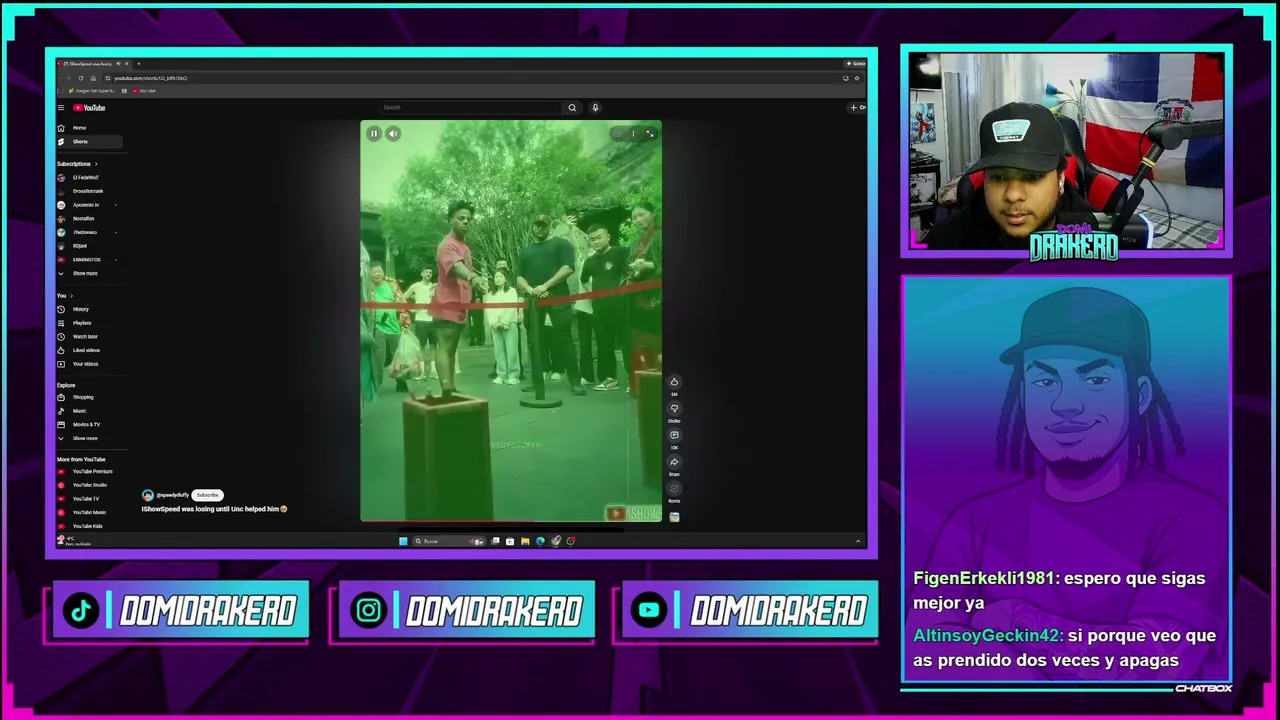Share the Short

pyautogui.click(x=674, y=462)
